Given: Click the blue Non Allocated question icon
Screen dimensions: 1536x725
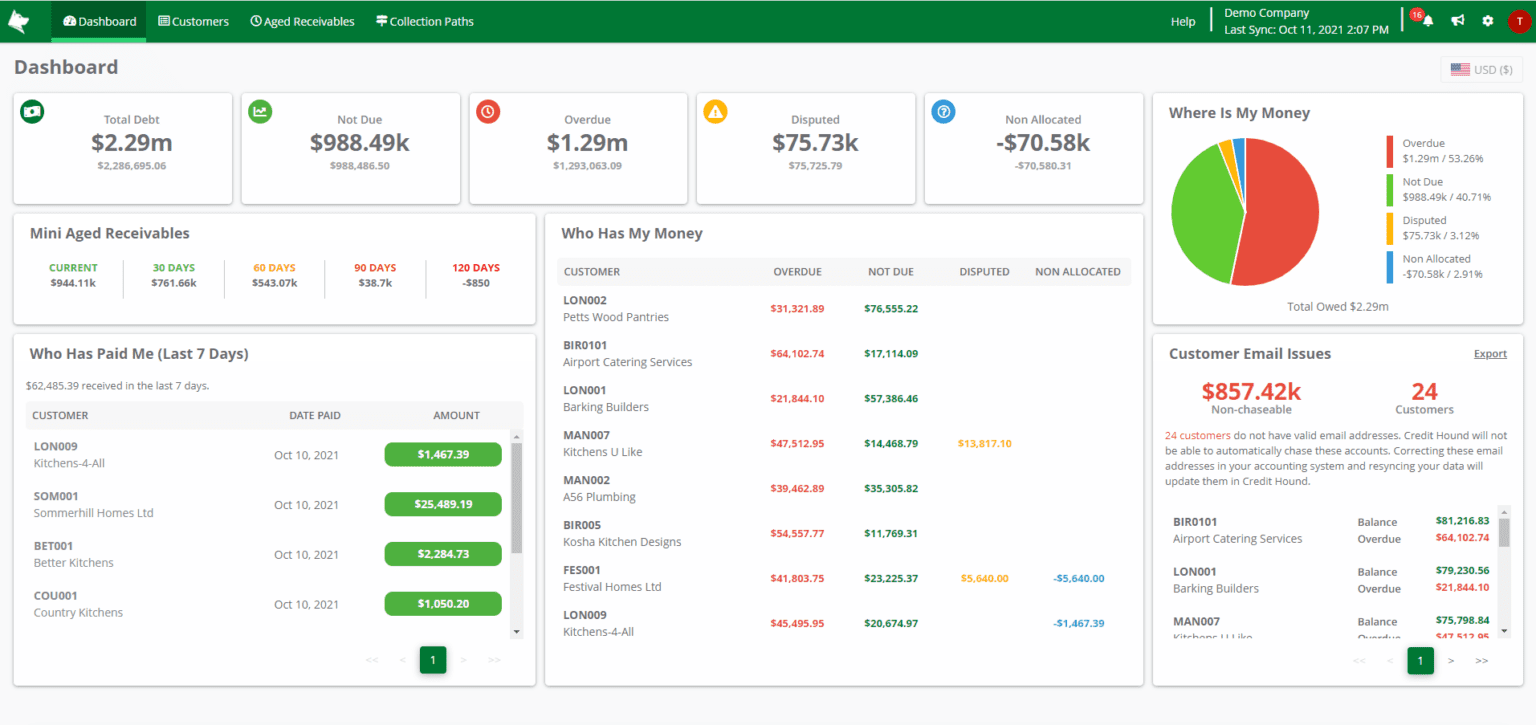Looking at the screenshot, I should click(x=943, y=111).
